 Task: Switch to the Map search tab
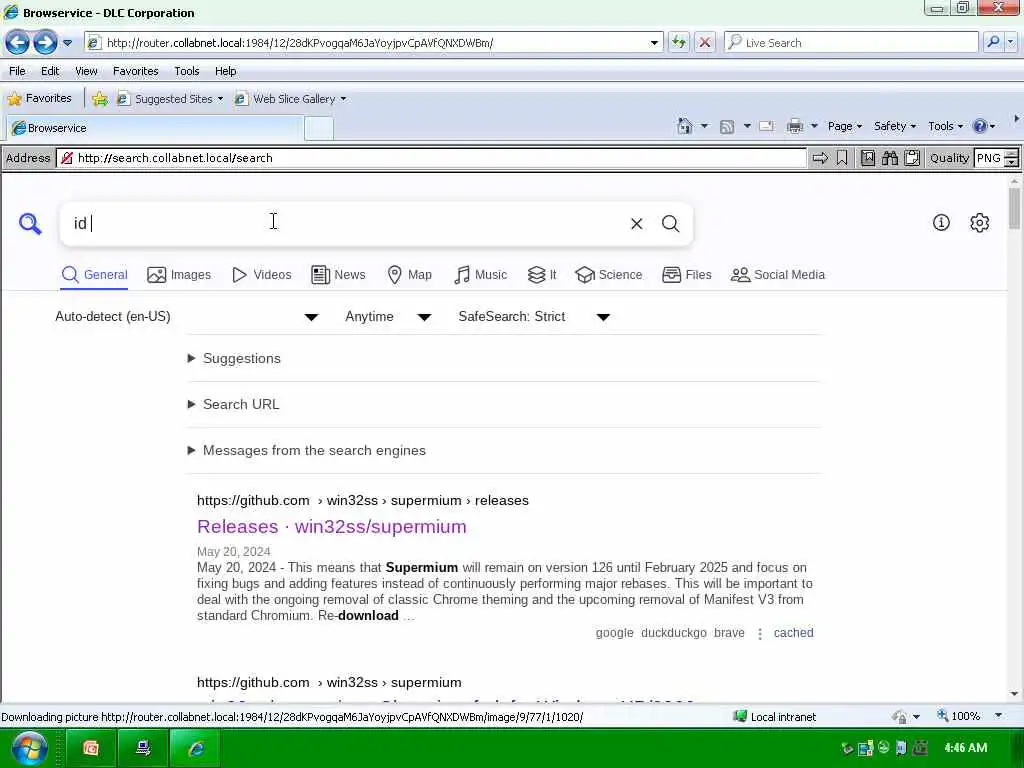[409, 275]
